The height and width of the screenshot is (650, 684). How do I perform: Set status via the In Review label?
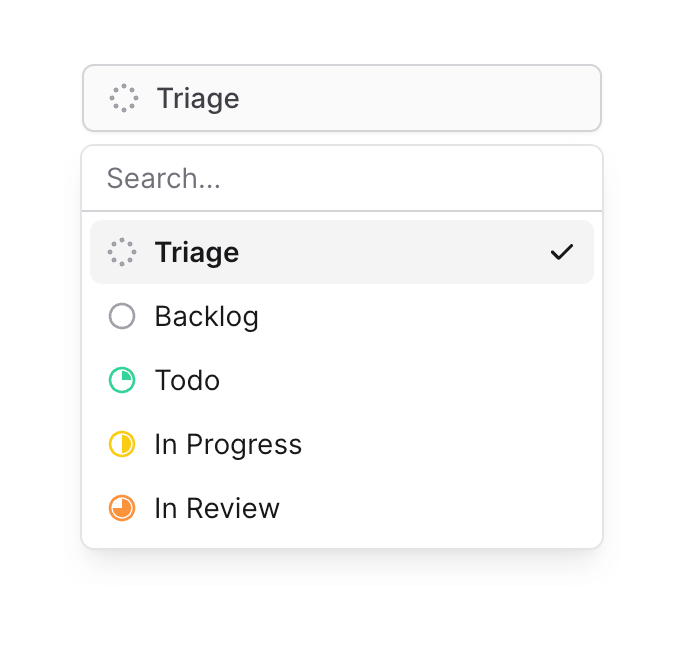[x=217, y=509]
